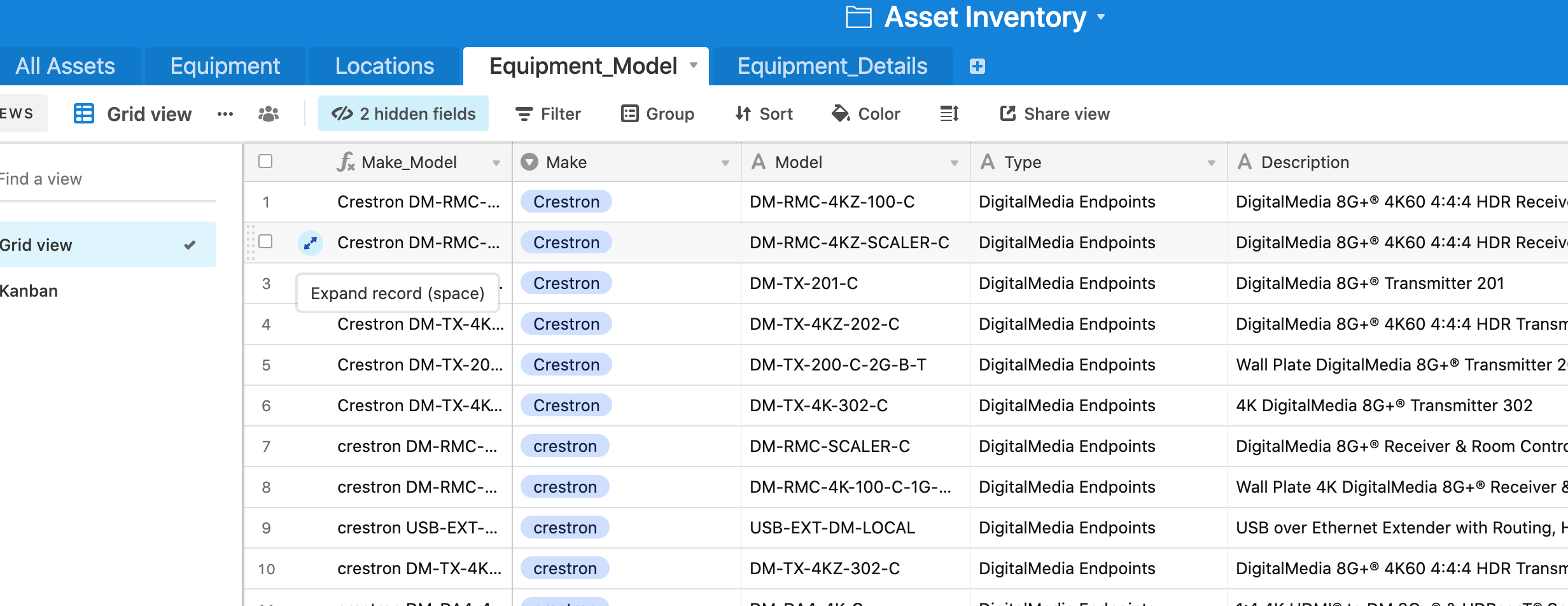Click Share view button

coord(1054,114)
